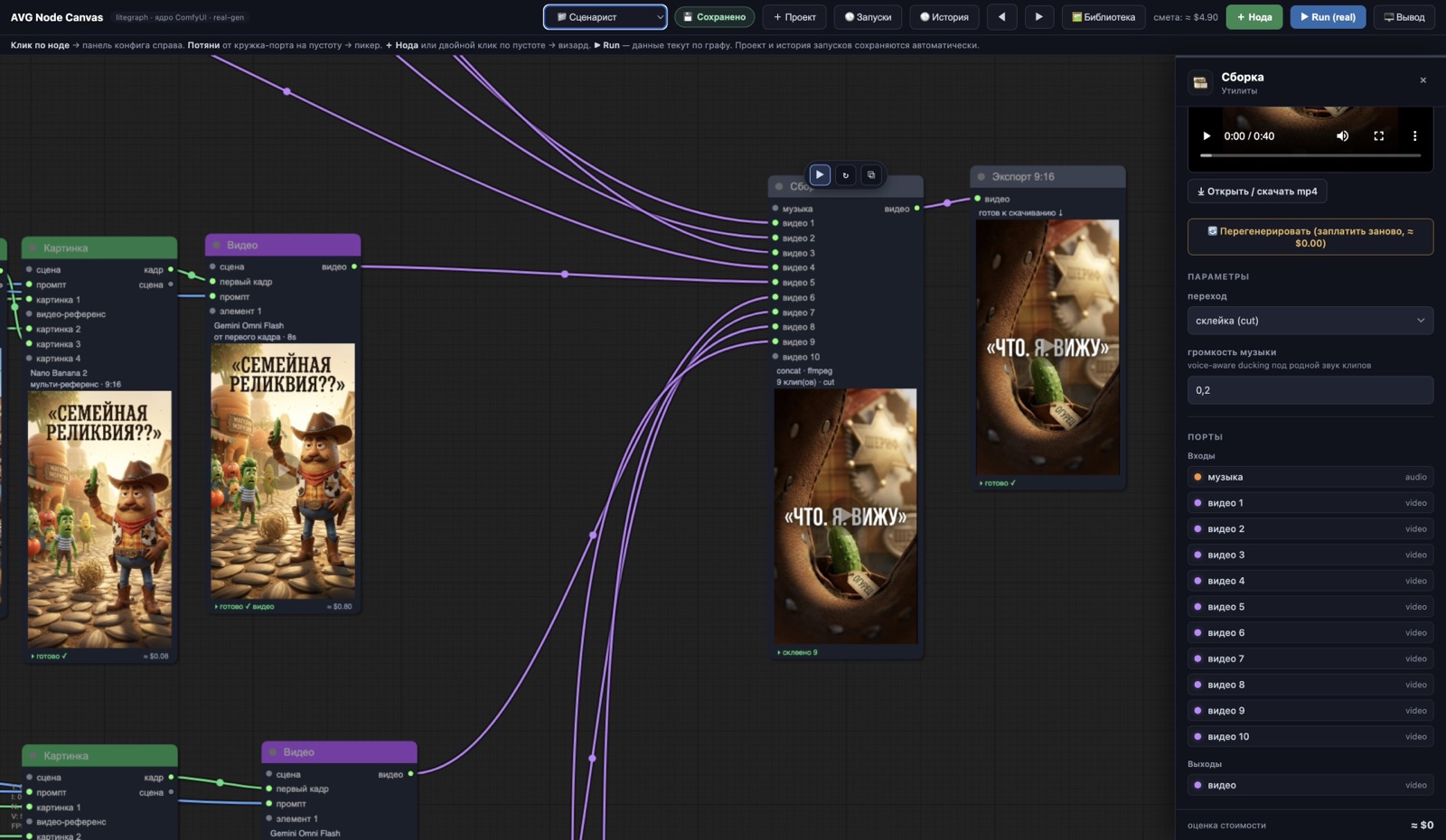Open the Запуски runs list

click(x=868, y=17)
